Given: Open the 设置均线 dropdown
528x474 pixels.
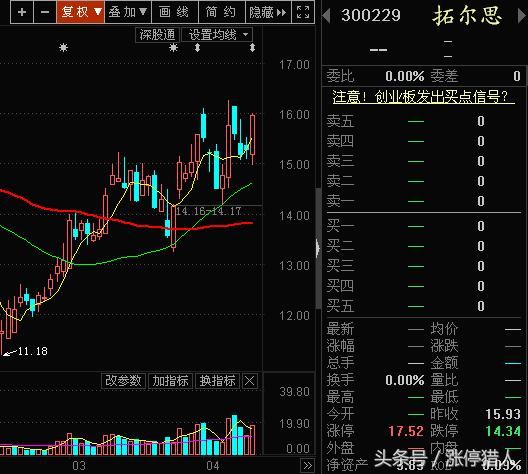Looking at the screenshot, I should click(x=217, y=35).
